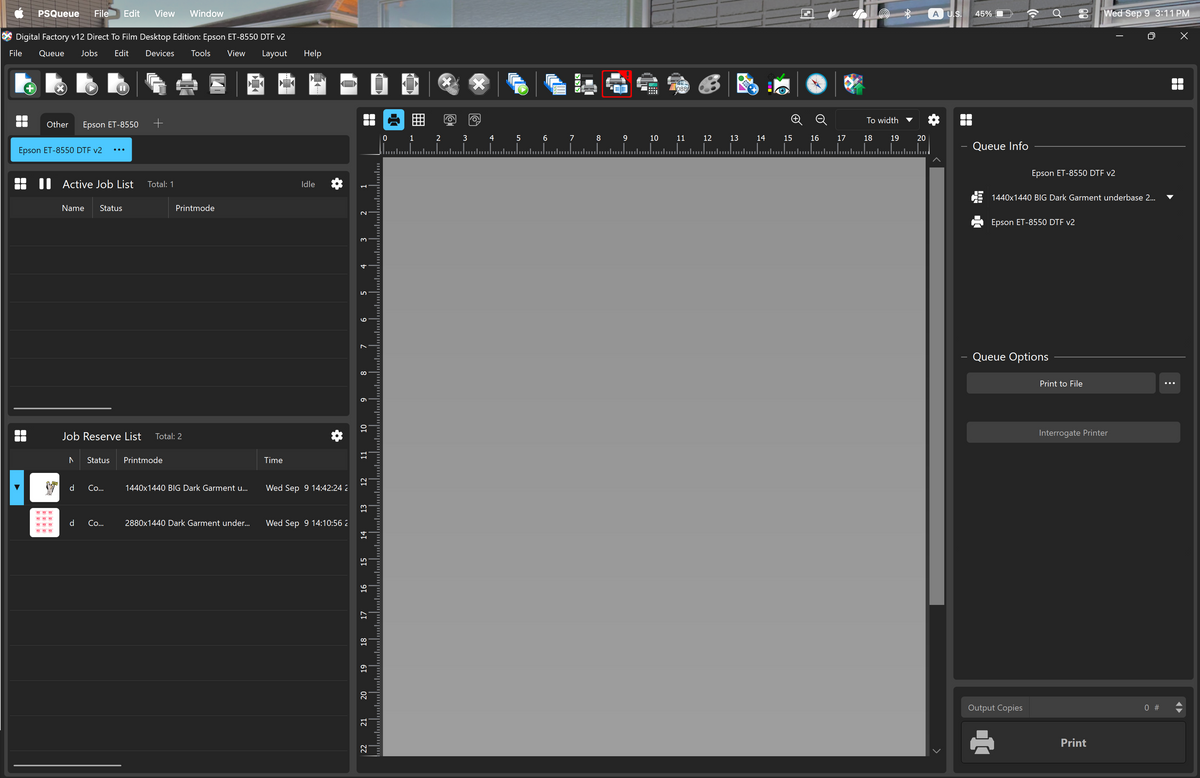Zoom in with the magnifier plus icon
Image resolution: width=1200 pixels, height=778 pixels.
click(x=797, y=120)
